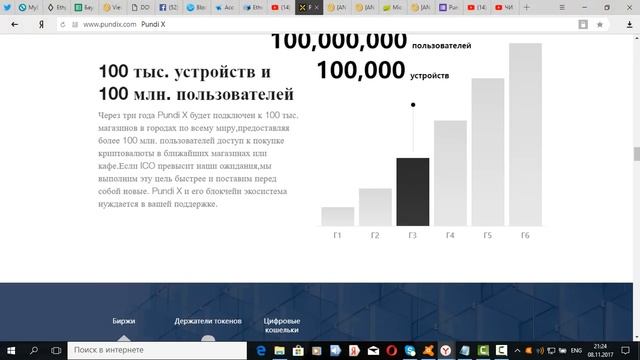The height and width of the screenshot is (360, 640).
Task: Click the Держатели токенов label
Action: (x=208, y=321)
